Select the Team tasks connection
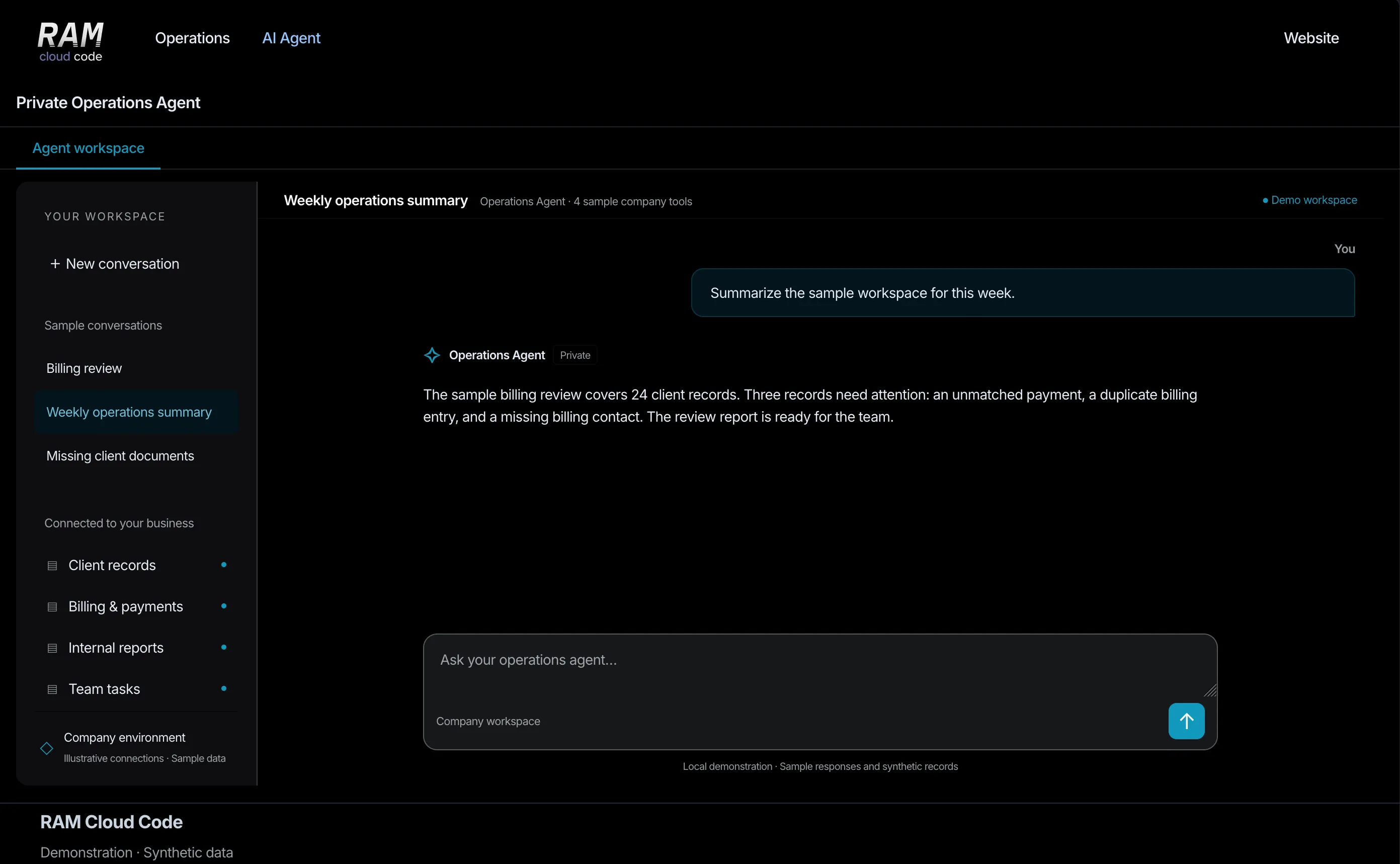This screenshot has height=864, width=1400. point(136,688)
